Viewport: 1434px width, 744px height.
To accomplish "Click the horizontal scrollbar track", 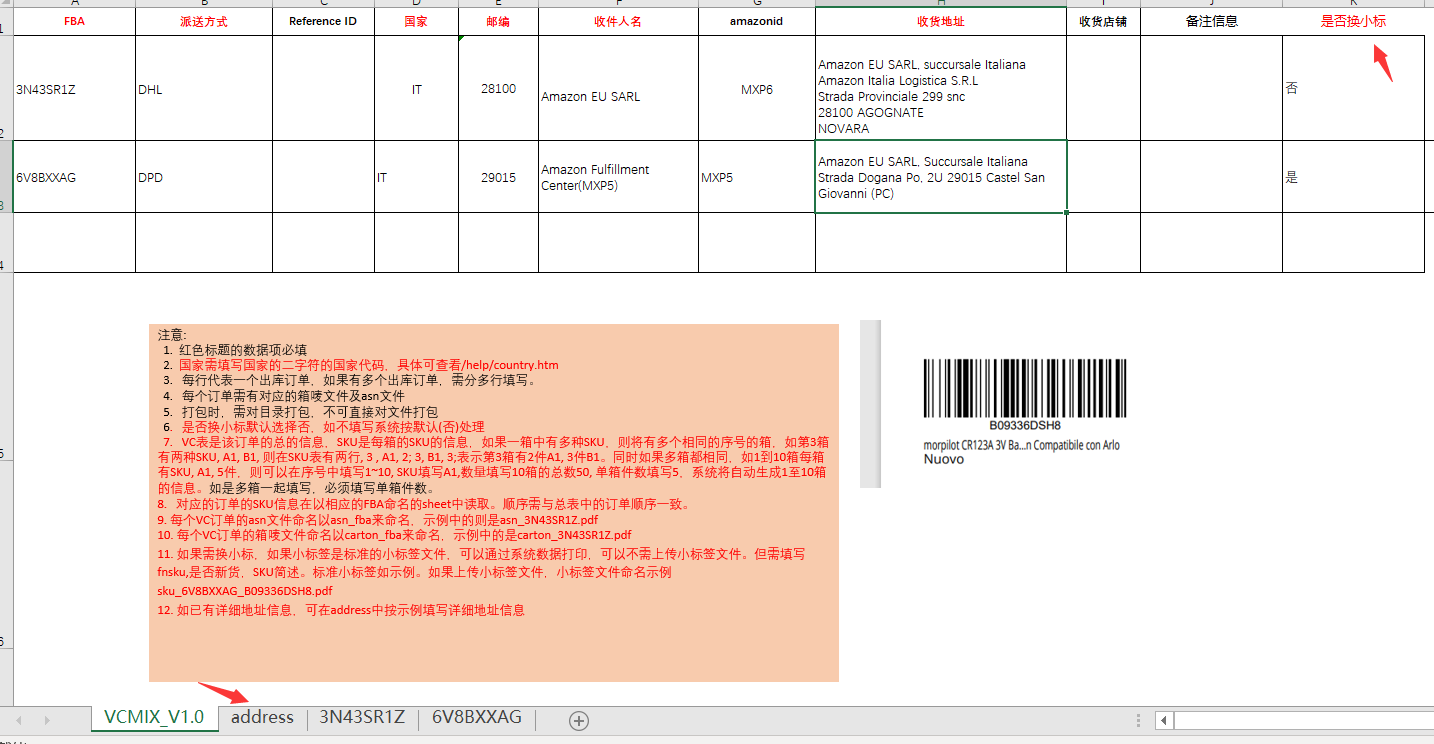I will tap(1303, 720).
